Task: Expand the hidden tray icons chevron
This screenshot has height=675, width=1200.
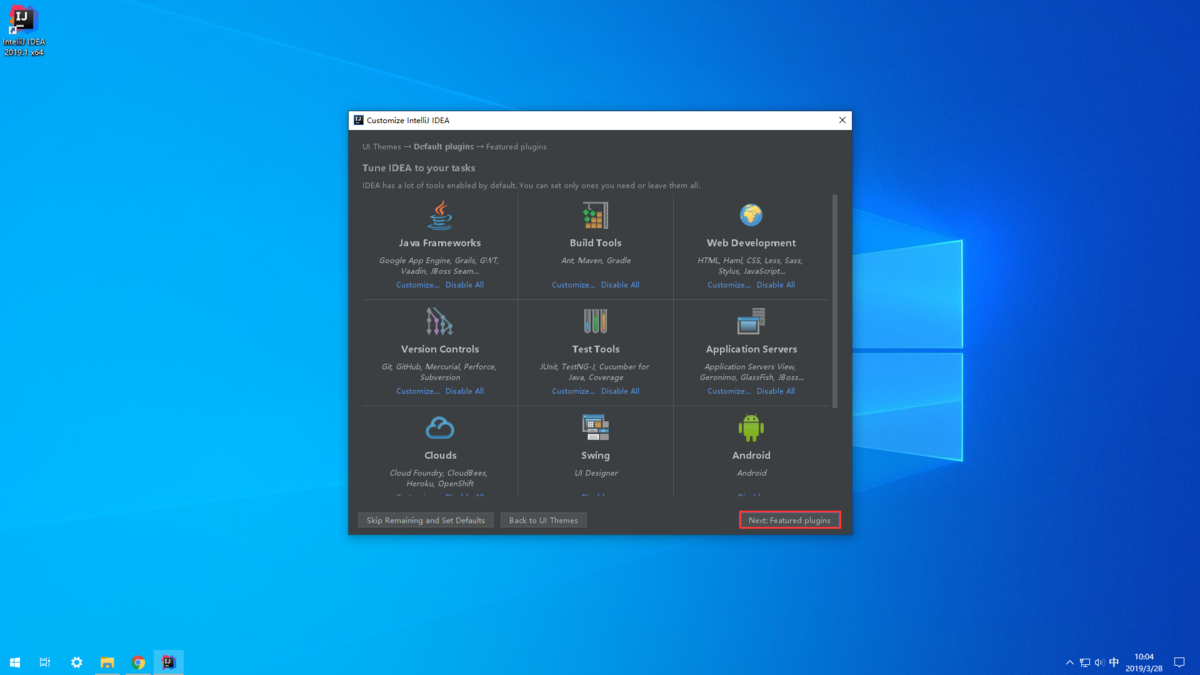Action: click(1070, 662)
